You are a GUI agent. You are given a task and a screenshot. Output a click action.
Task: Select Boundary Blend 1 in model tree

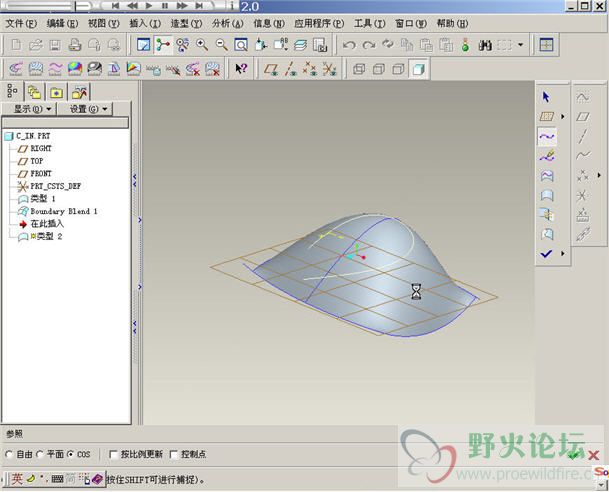coord(63,211)
